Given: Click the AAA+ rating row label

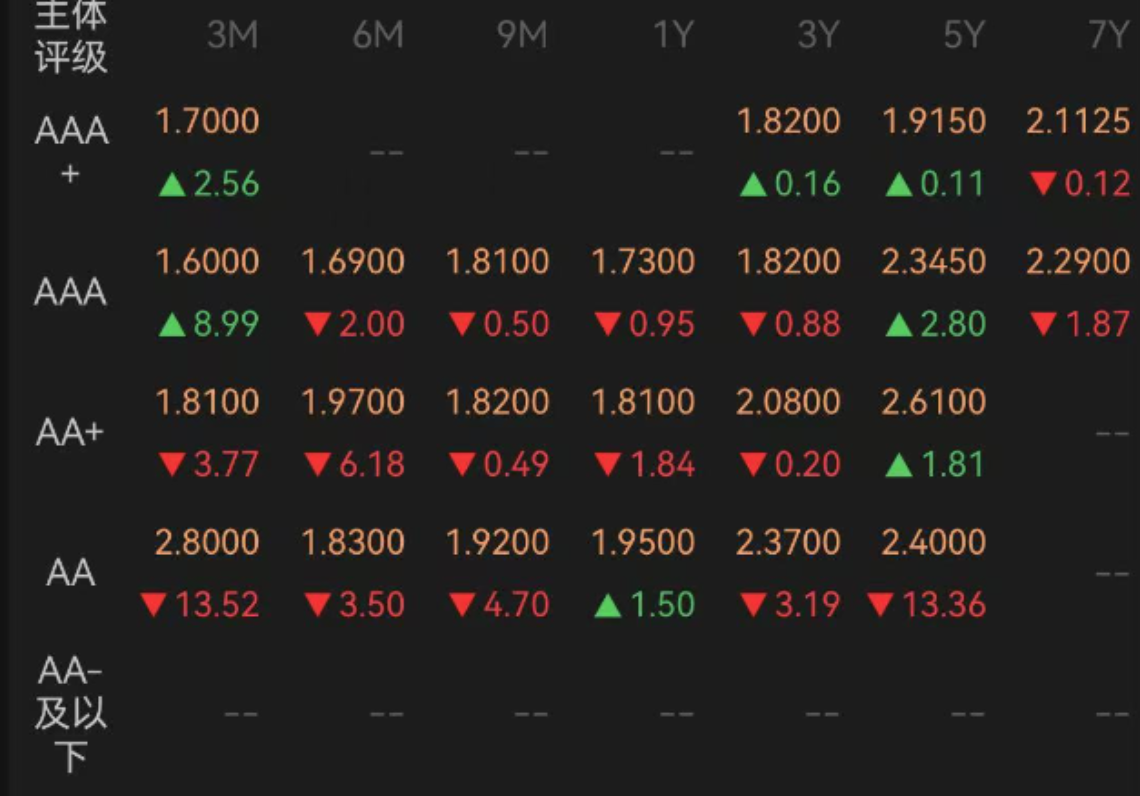Looking at the screenshot, I should point(71,151).
